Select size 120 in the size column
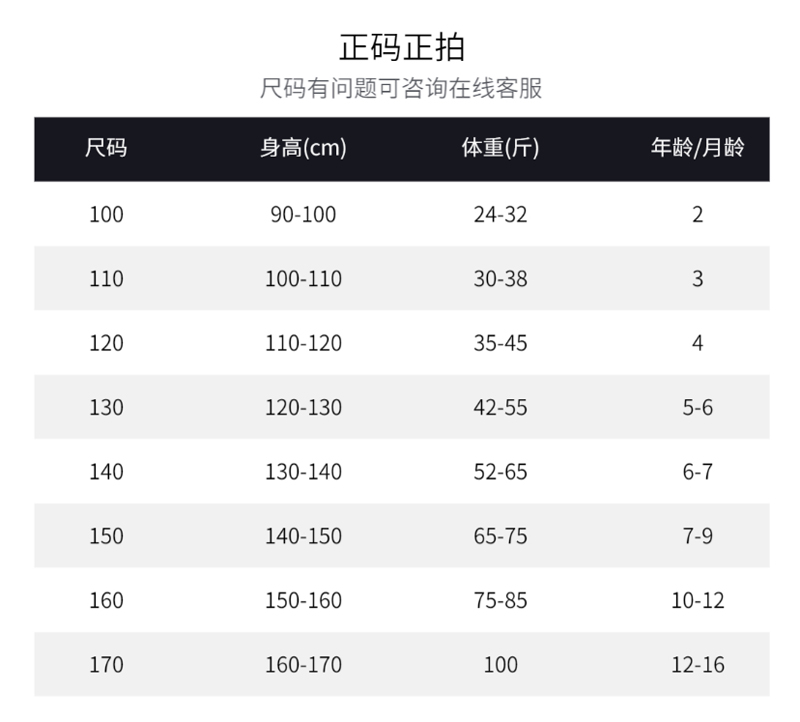 tap(106, 343)
